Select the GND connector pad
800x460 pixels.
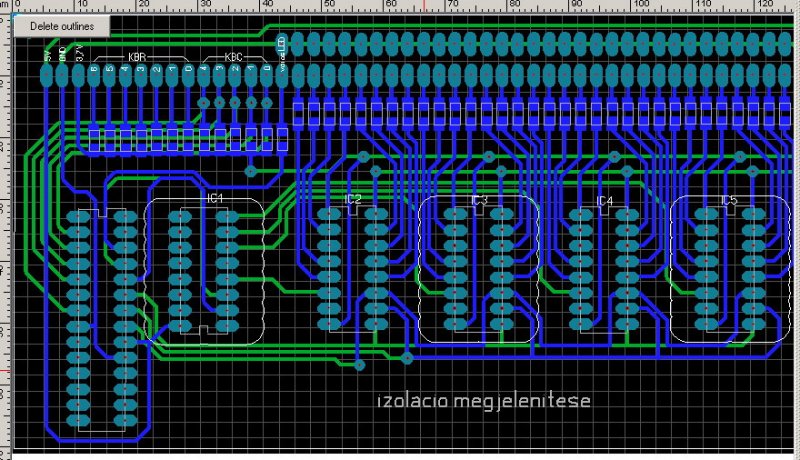pyautogui.click(x=62, y=75)
